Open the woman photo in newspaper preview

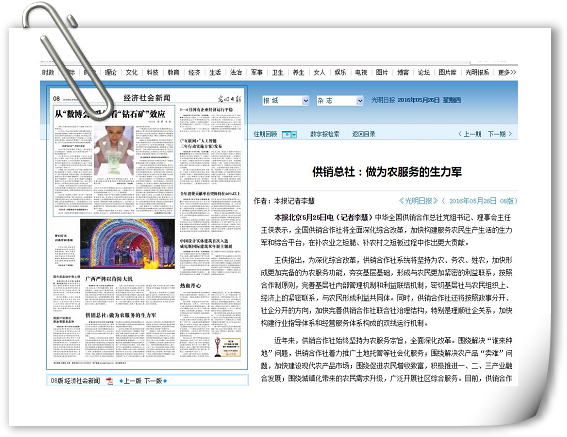tap(114, 150)
